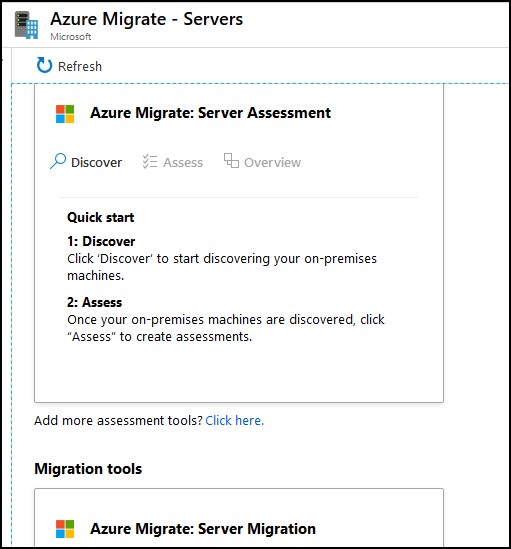Click the Assess checklist icon
Screen dimensions: 511x549
coord(150,162)
